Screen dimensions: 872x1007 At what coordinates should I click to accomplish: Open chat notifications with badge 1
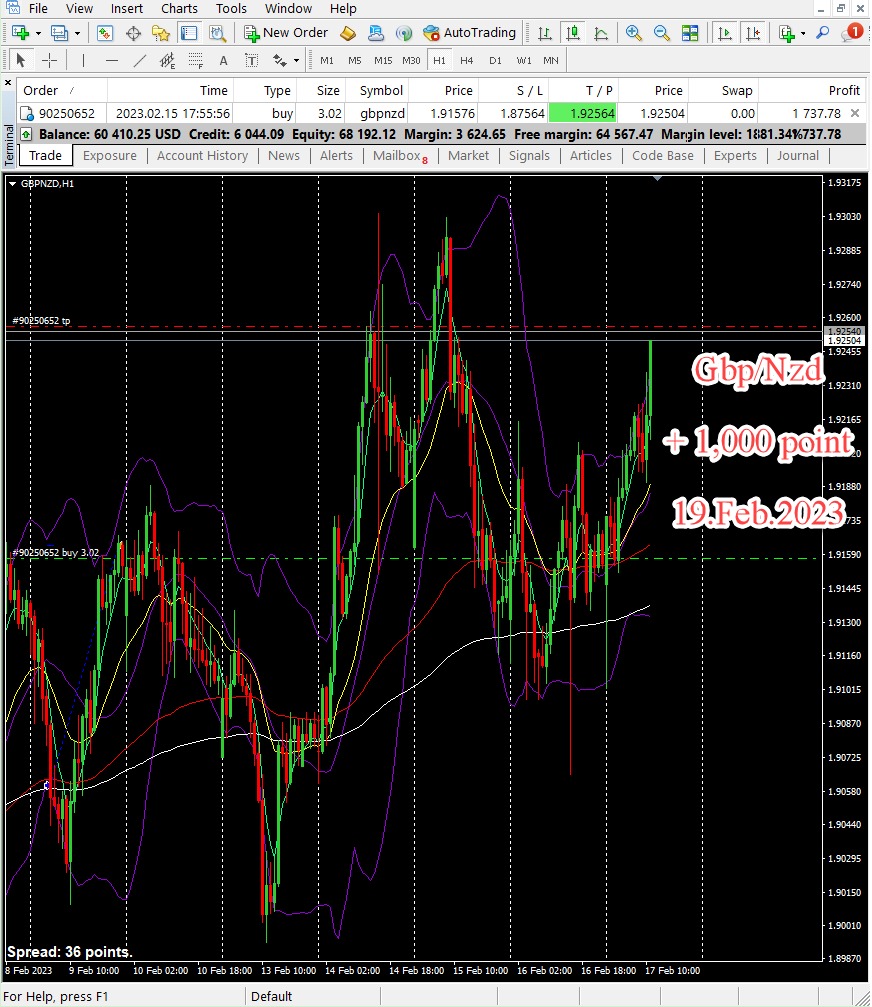851,32
